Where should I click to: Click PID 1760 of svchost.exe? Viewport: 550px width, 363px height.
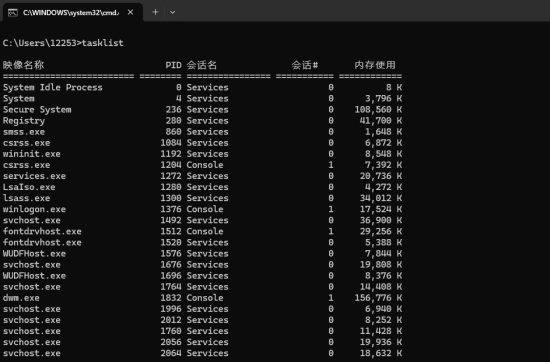171,331
